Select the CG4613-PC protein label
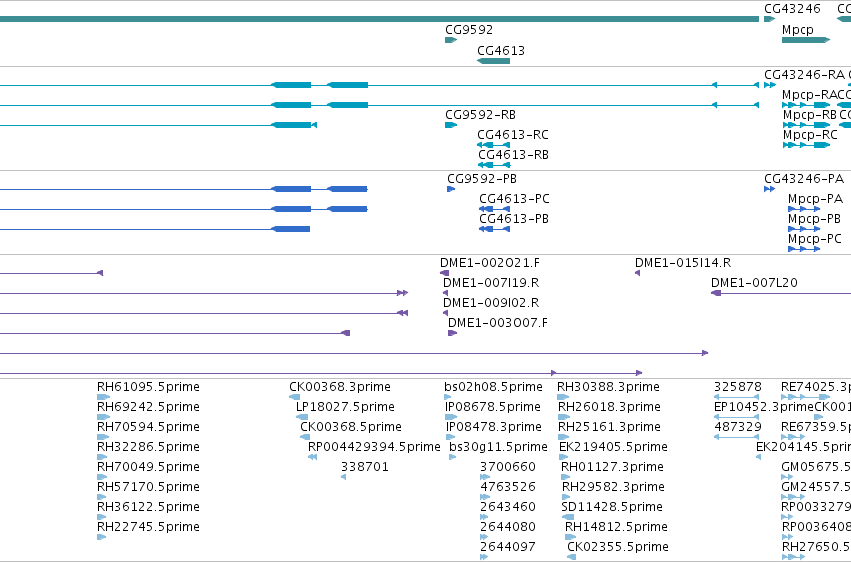 pos(515,199)
